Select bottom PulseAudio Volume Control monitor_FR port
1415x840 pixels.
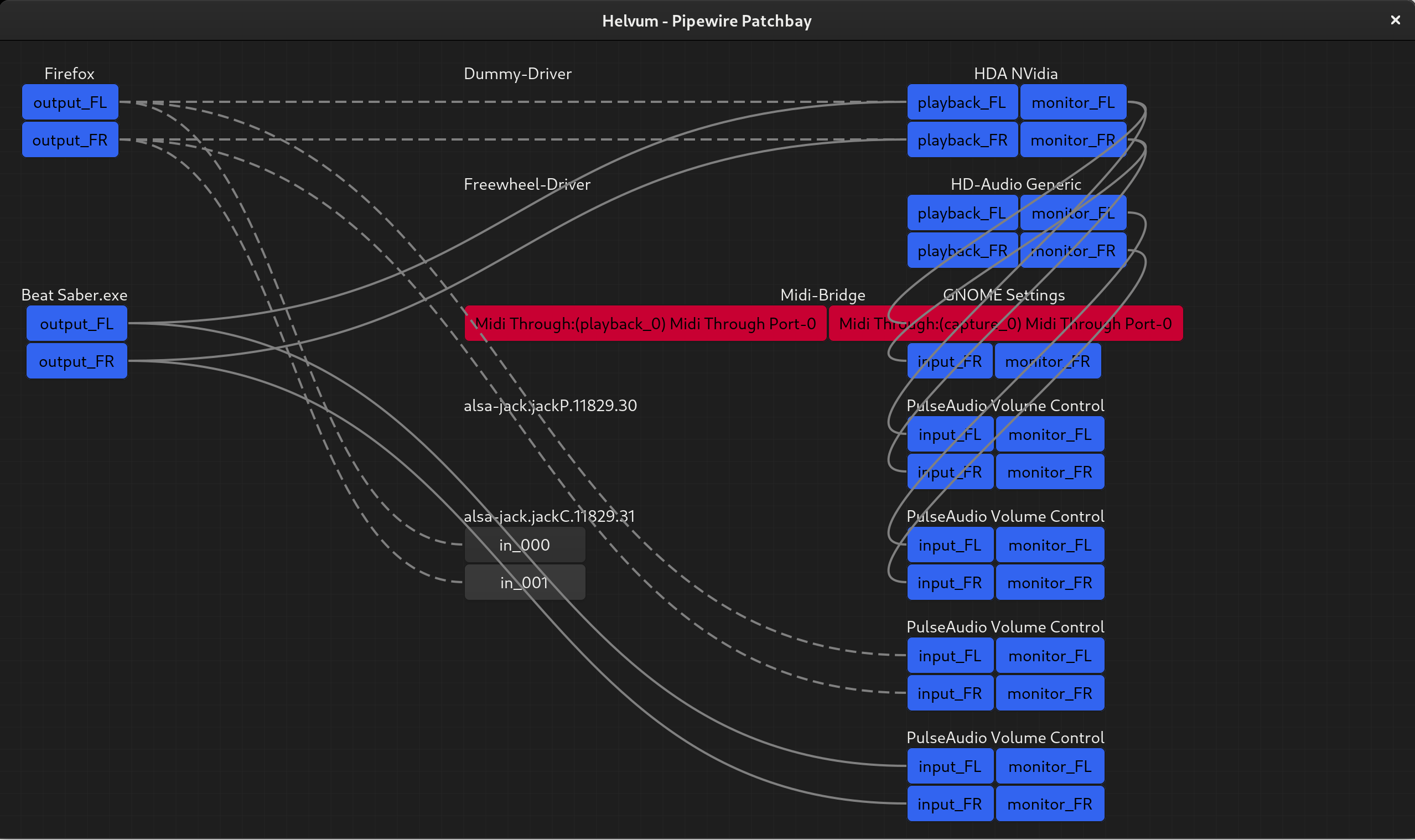pyautogui.click(x=1049, y=804)
